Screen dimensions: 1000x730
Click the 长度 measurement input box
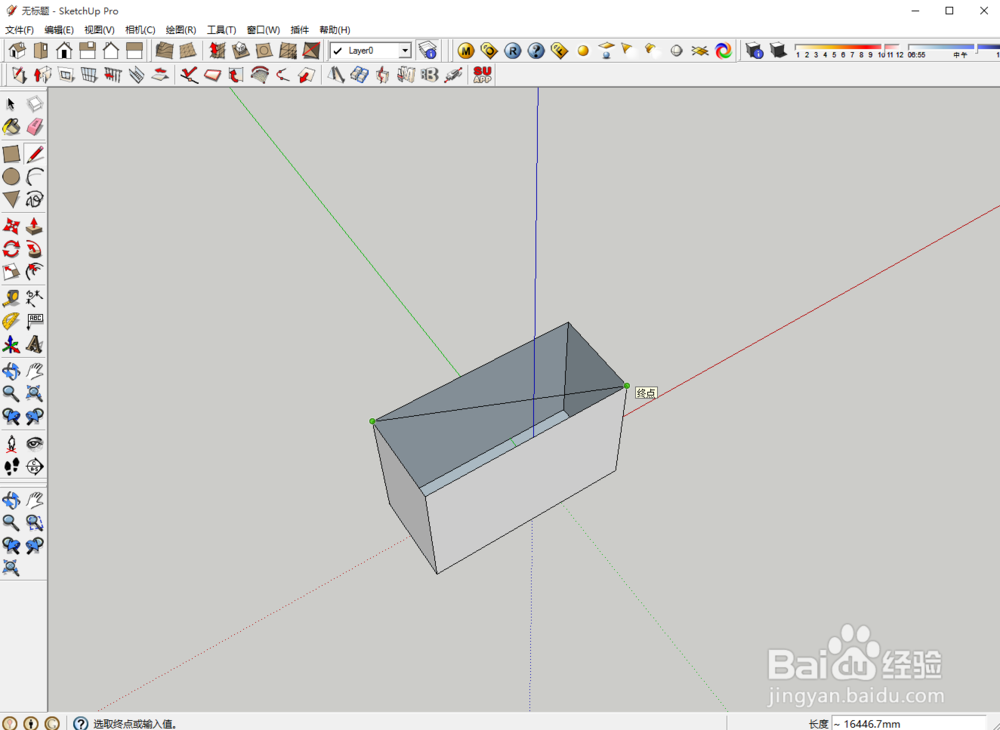pyautogui.click(x=909, y=724)
